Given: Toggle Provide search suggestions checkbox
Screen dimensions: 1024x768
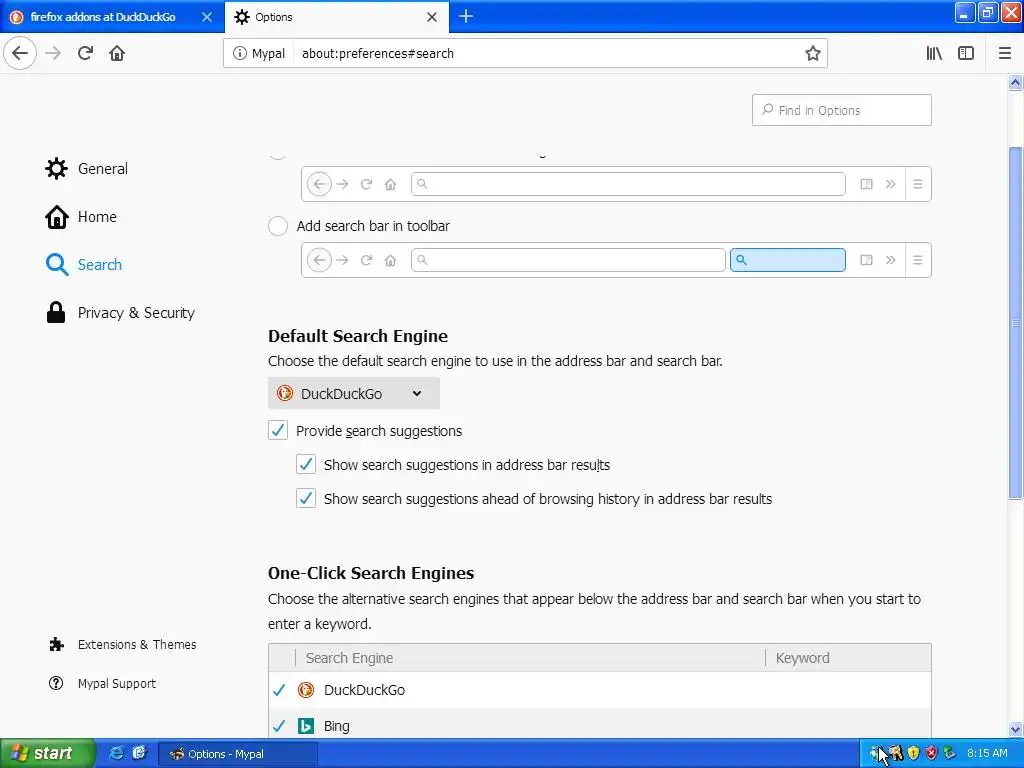Looking at the screenshot, I should (x=278, y=430).
